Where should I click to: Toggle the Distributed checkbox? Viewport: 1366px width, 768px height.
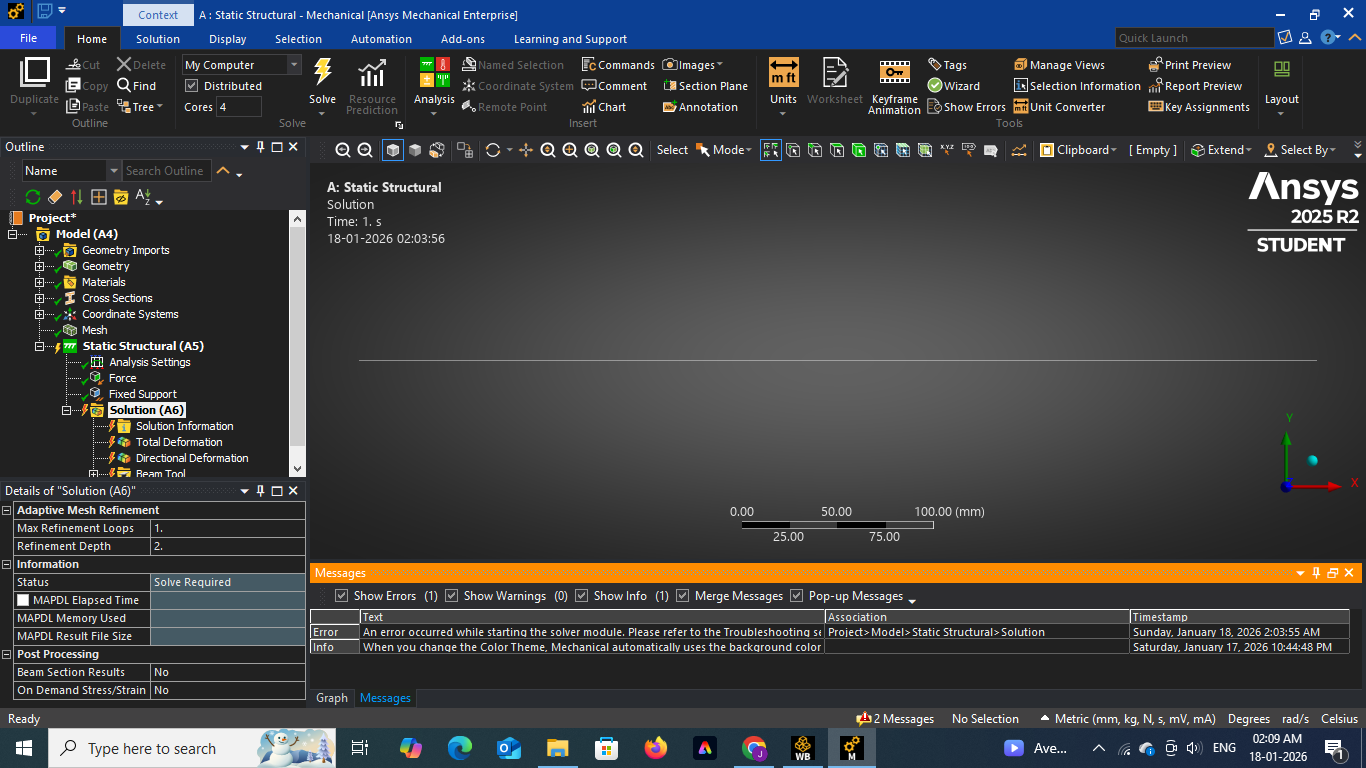tap(192, 86)
